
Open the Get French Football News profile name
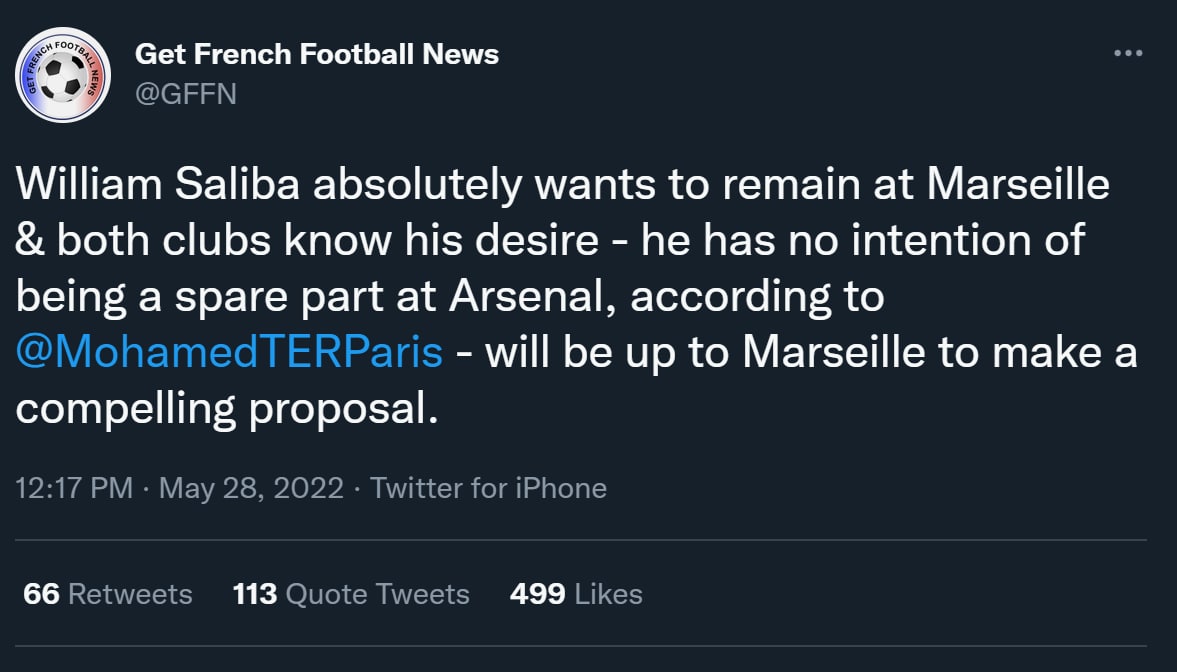pos(316,54)
